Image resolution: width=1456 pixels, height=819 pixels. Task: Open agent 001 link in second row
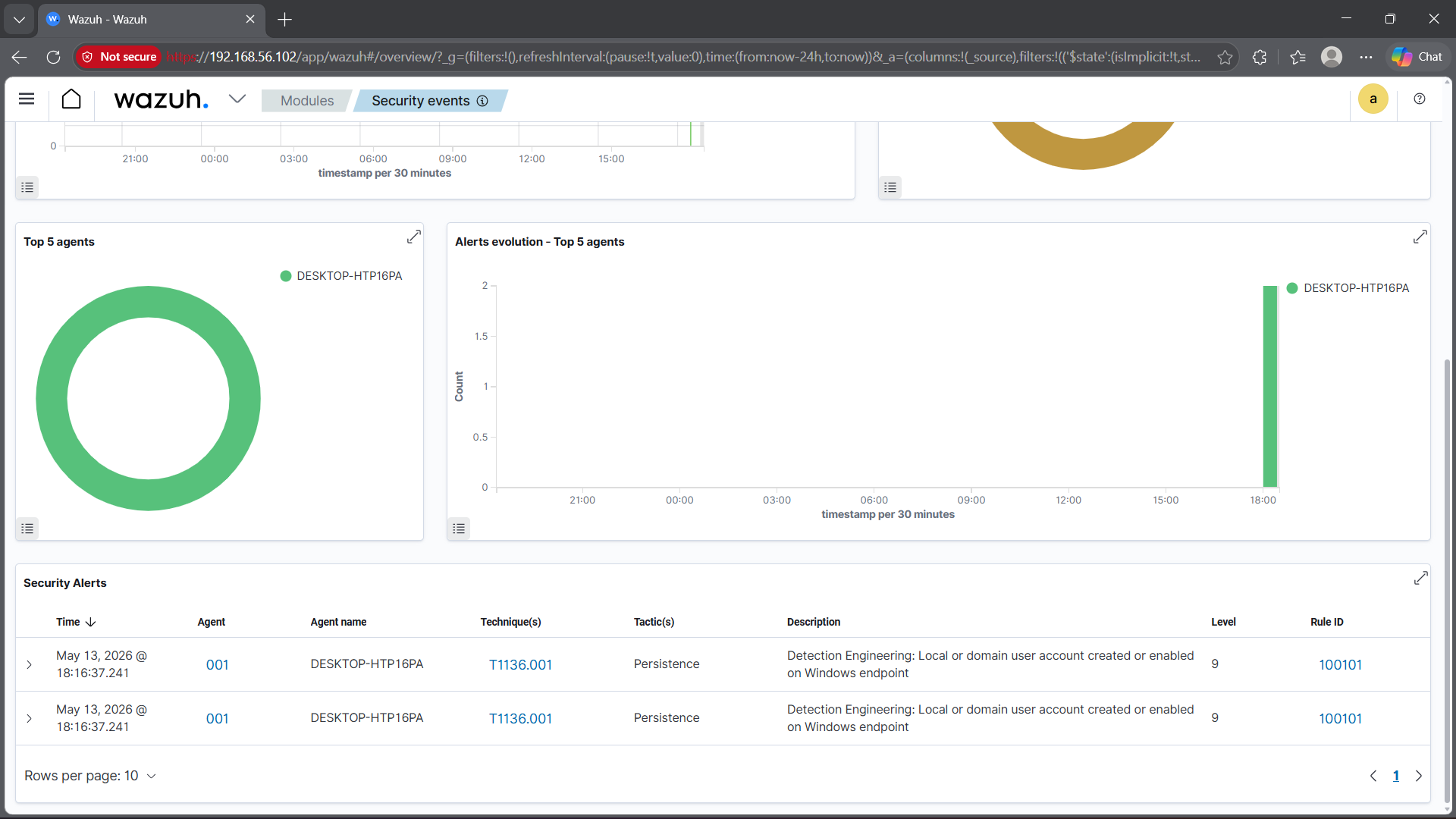[217, 718]
